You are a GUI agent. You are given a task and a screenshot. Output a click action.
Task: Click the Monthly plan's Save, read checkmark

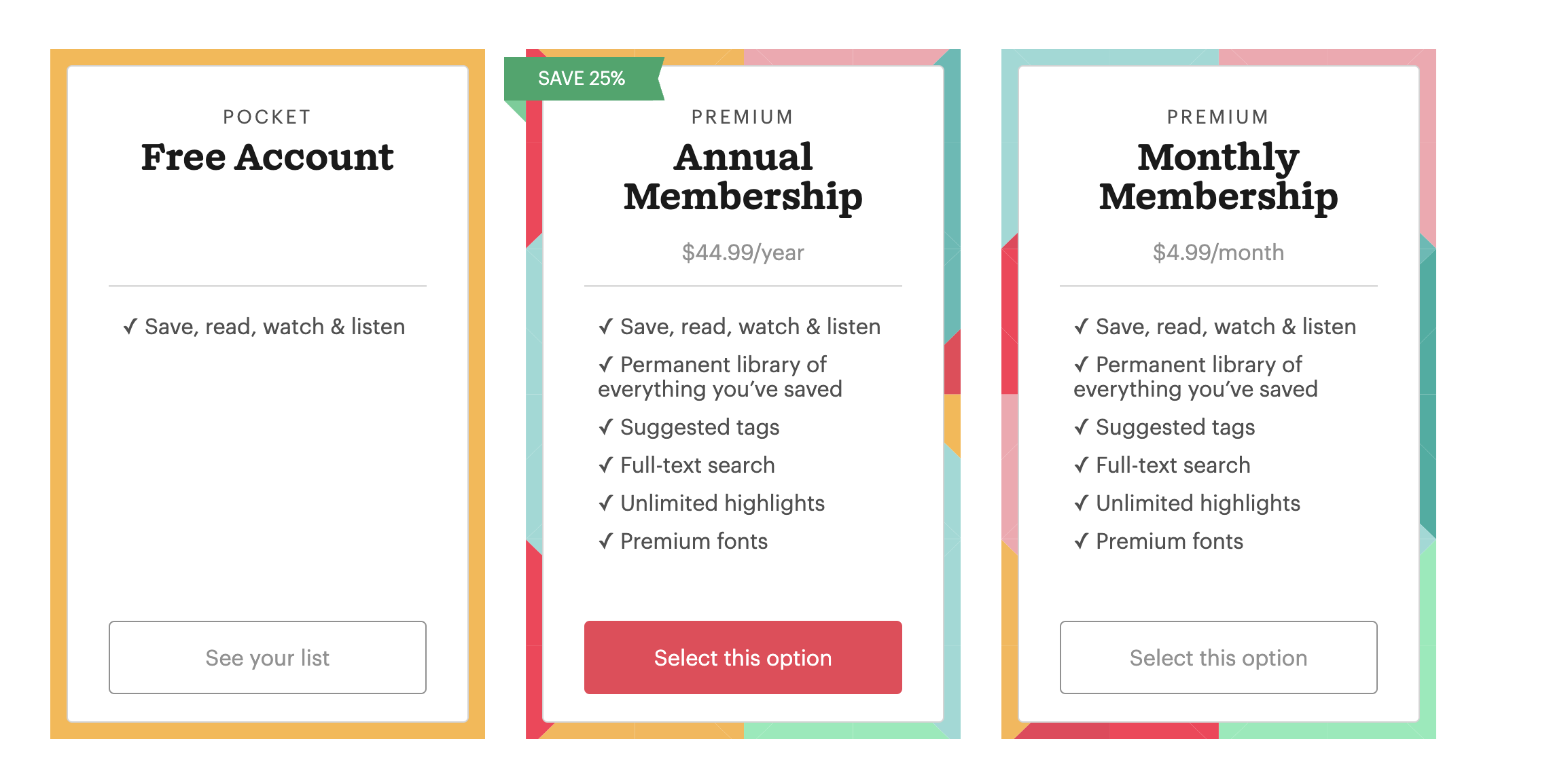click(x=1082, y=327)
